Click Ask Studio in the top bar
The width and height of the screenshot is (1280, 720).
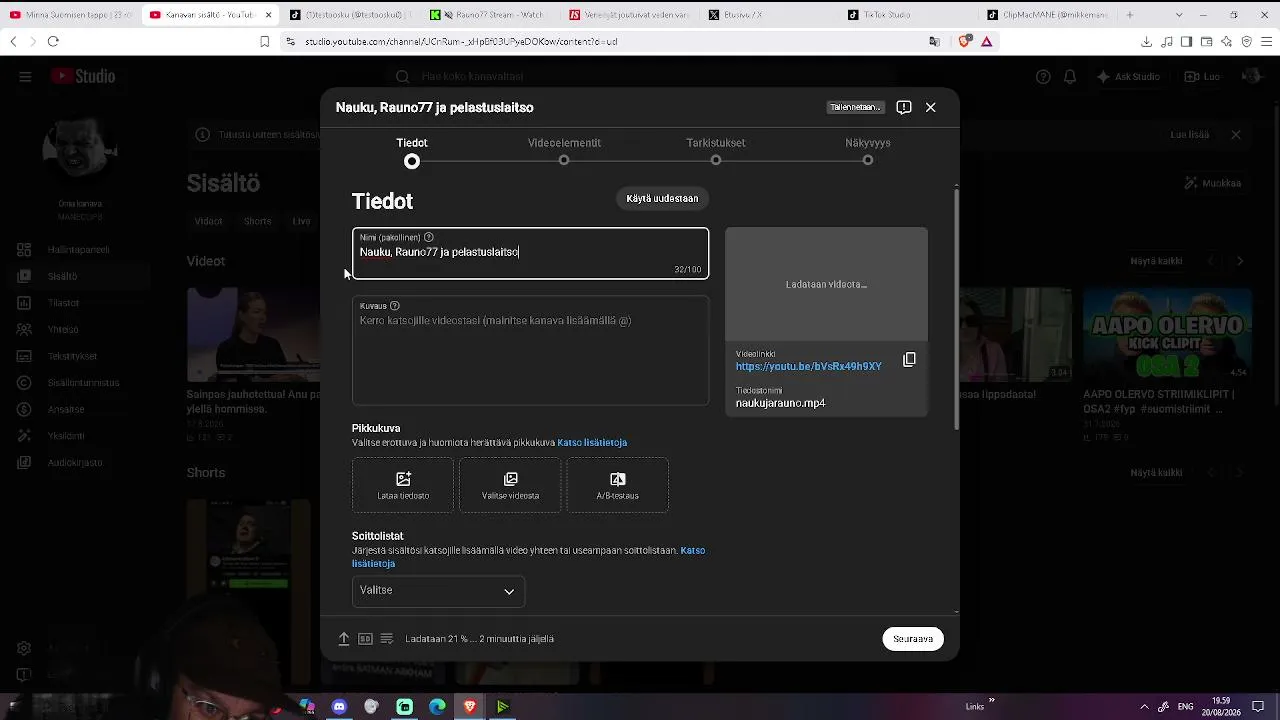click(x=1128, y=77)
